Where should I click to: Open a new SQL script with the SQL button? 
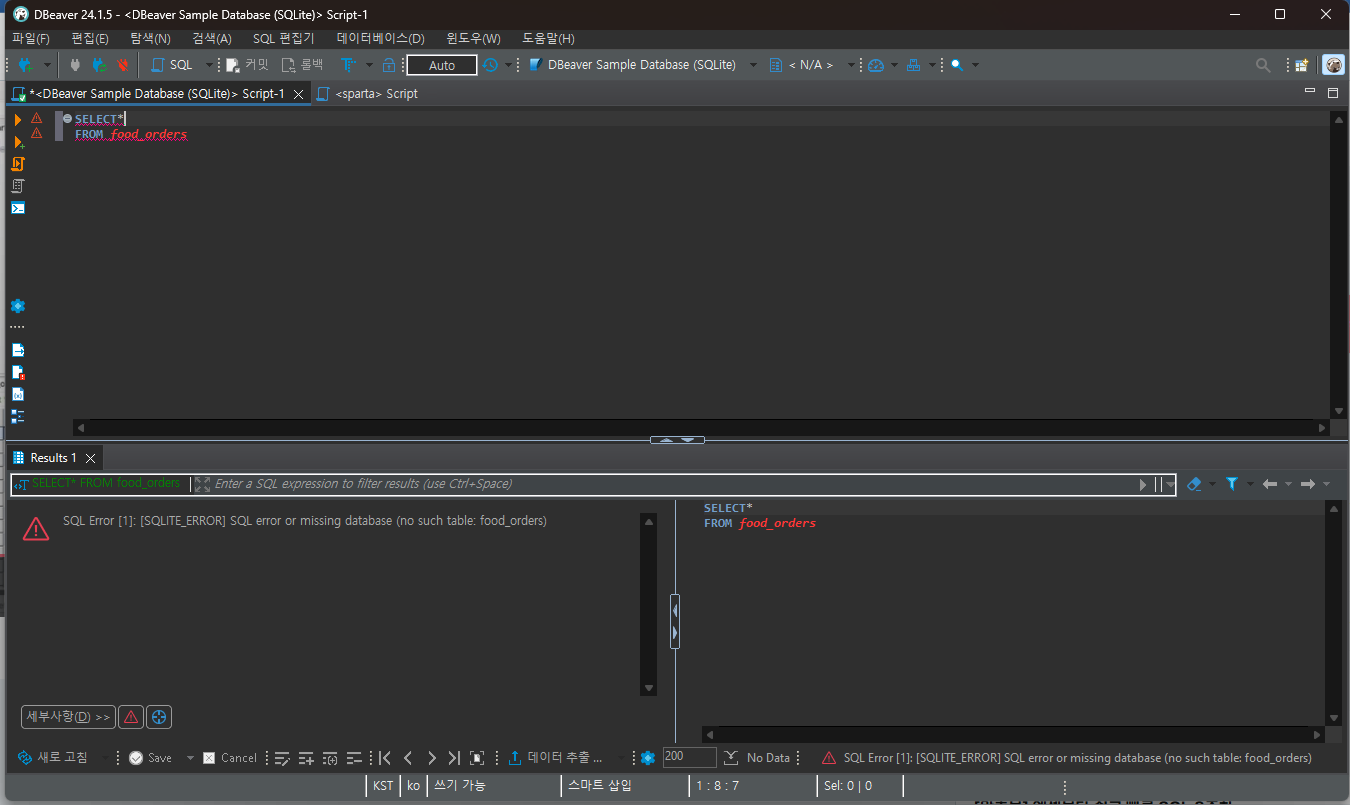coord(172,65)
